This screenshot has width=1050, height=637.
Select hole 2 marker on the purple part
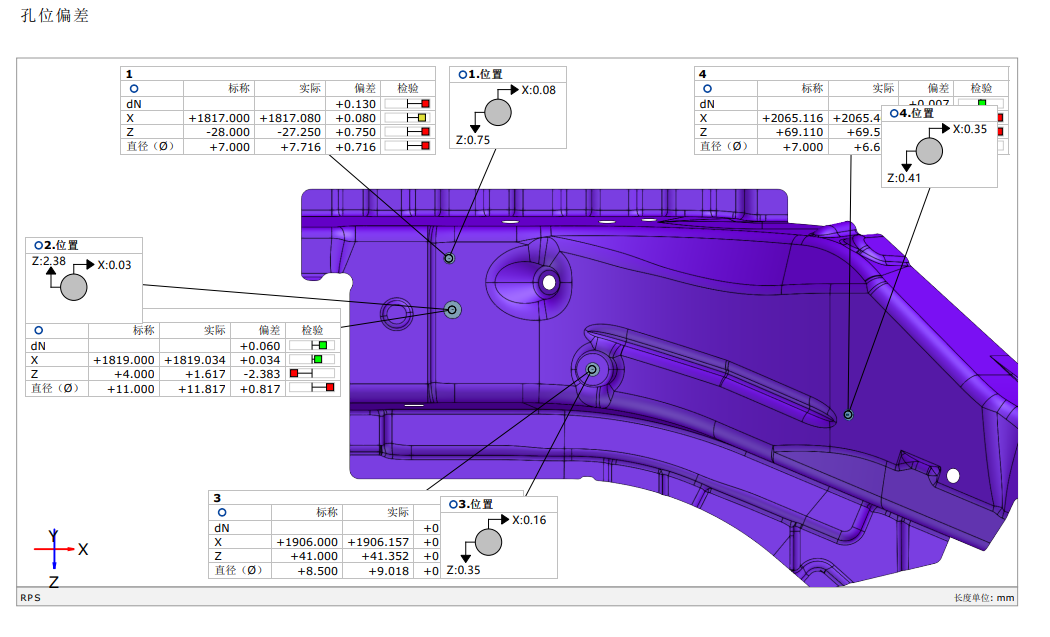coord(452,310)
